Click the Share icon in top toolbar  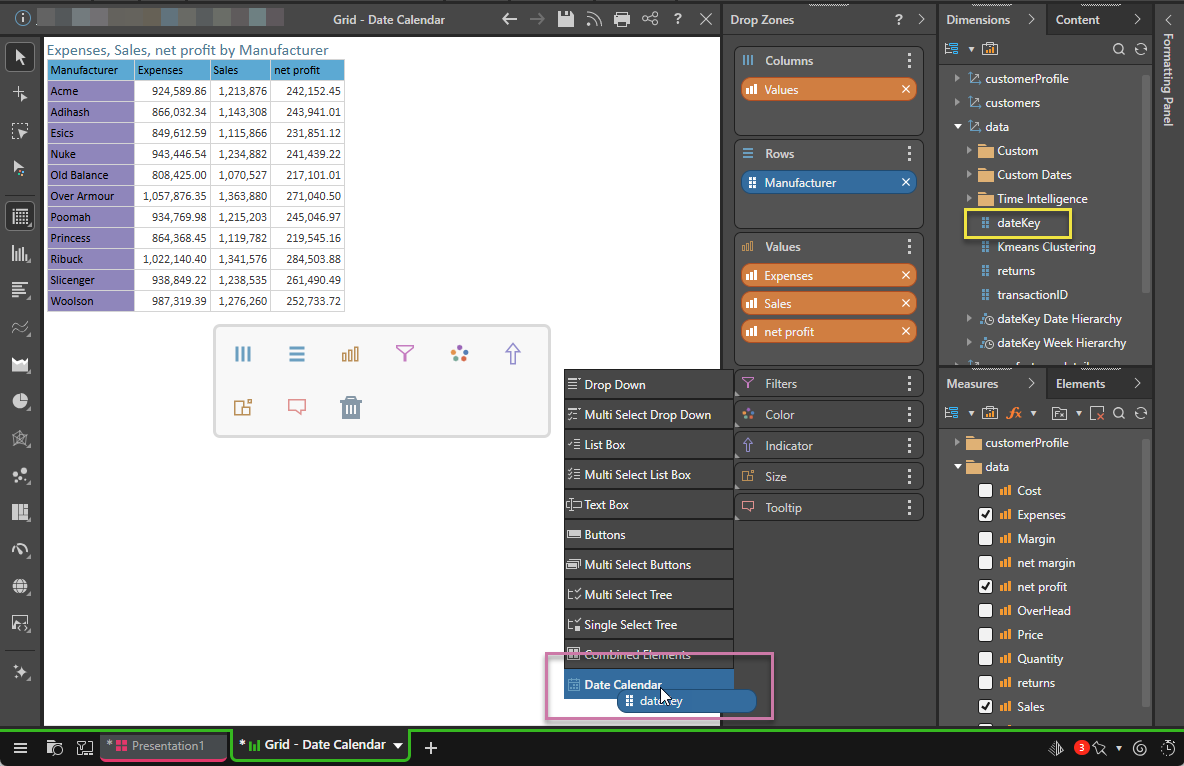pos(650,19)
